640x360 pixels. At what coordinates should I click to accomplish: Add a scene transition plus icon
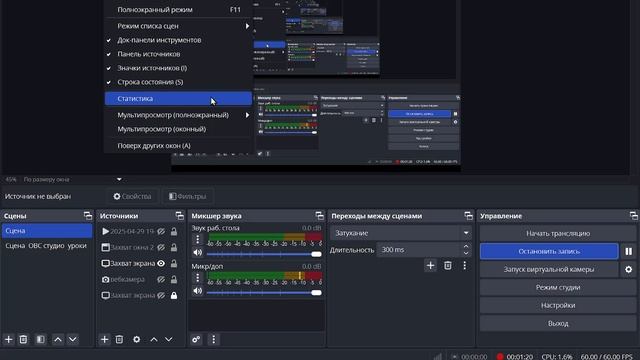(x=430, y=266)
